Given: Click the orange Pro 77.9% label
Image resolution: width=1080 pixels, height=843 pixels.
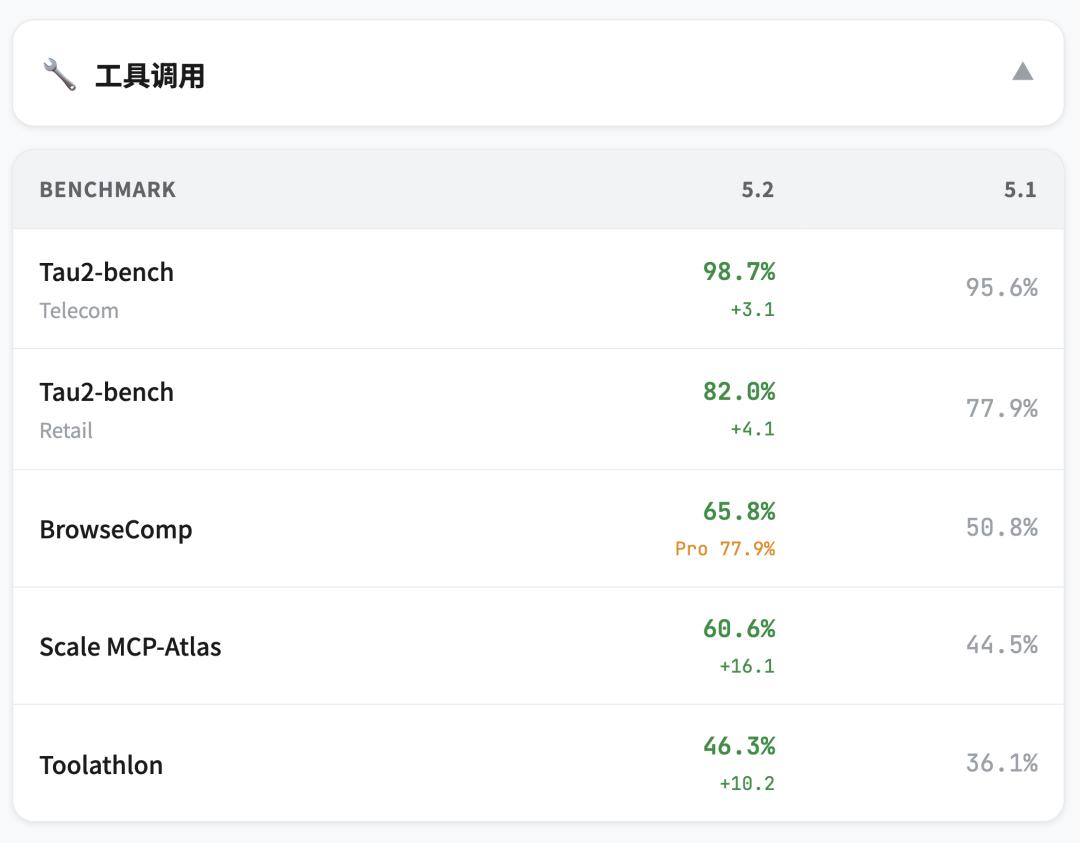Looking at the screenshot, I should point(725,548).
